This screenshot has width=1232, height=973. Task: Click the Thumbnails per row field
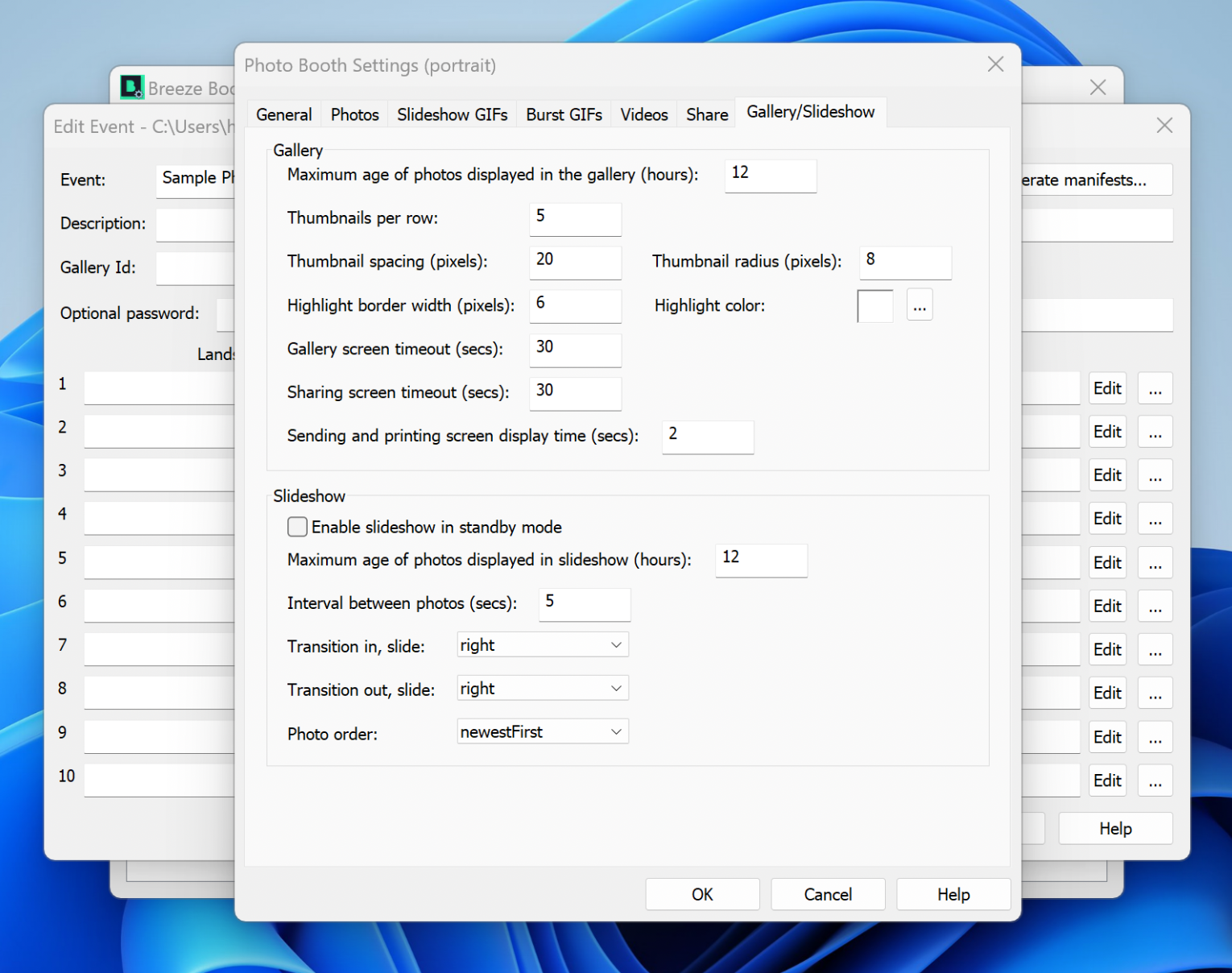click(575, 218)
